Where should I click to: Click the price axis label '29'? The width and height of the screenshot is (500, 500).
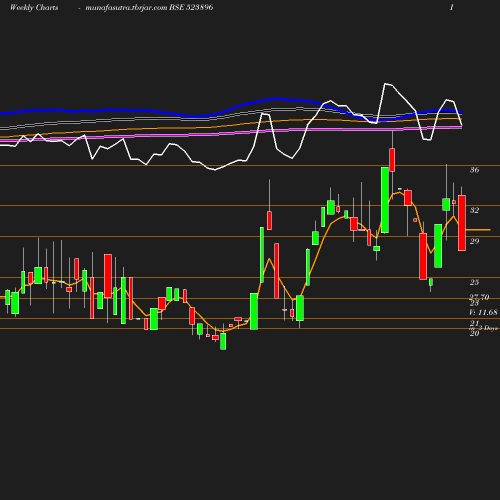pyautogui.click(x=474, y=241)
